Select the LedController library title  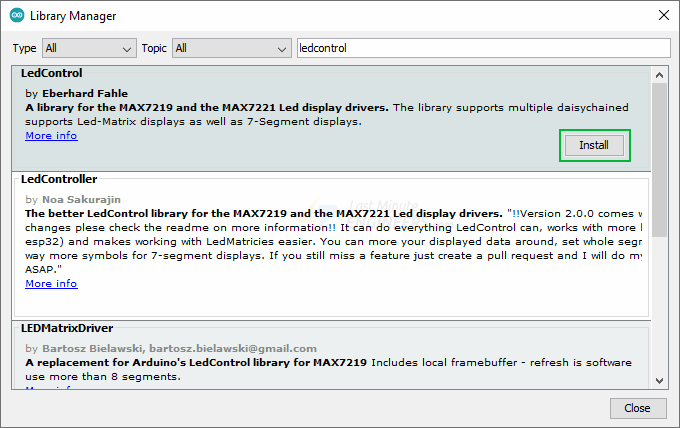[x=59, y=179]
